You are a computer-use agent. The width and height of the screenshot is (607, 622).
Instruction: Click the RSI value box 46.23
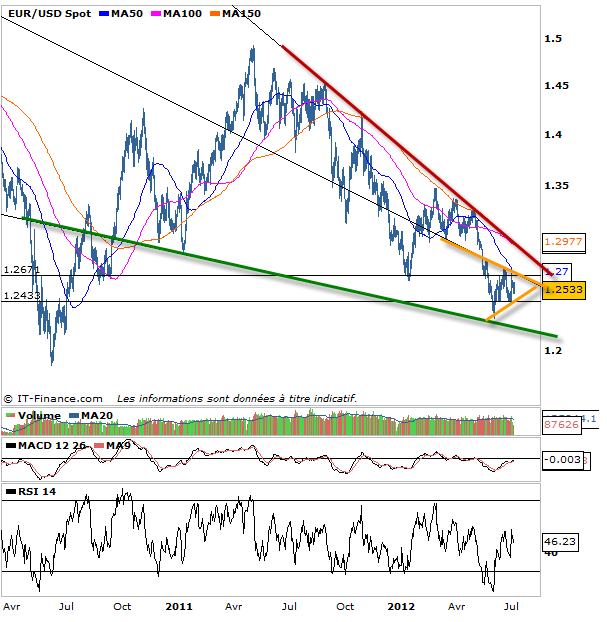pyautogui.click(x=560, y=541)
